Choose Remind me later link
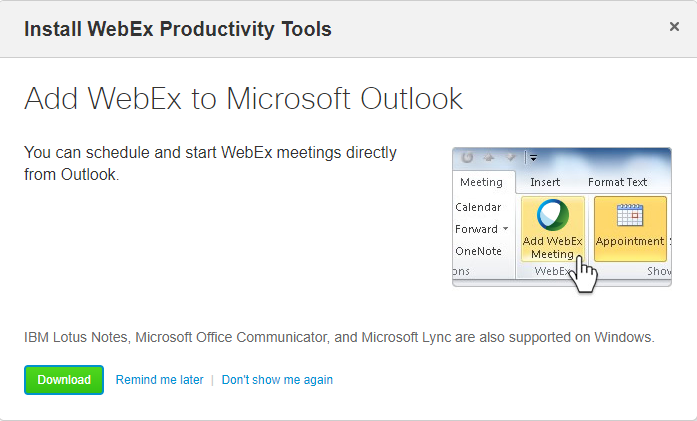697x421 pixels. 159,380
